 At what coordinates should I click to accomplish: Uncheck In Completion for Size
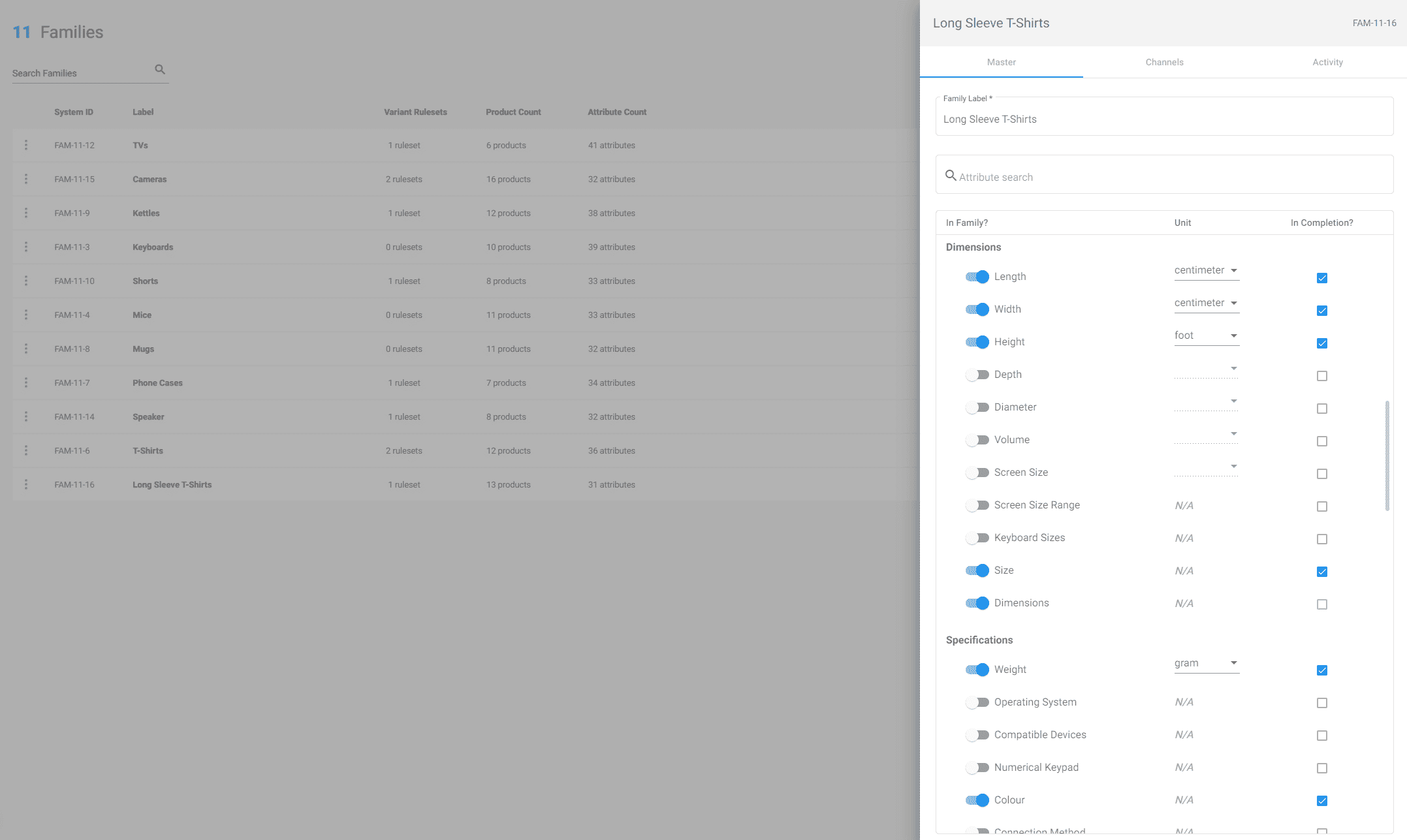point(1322,572)
